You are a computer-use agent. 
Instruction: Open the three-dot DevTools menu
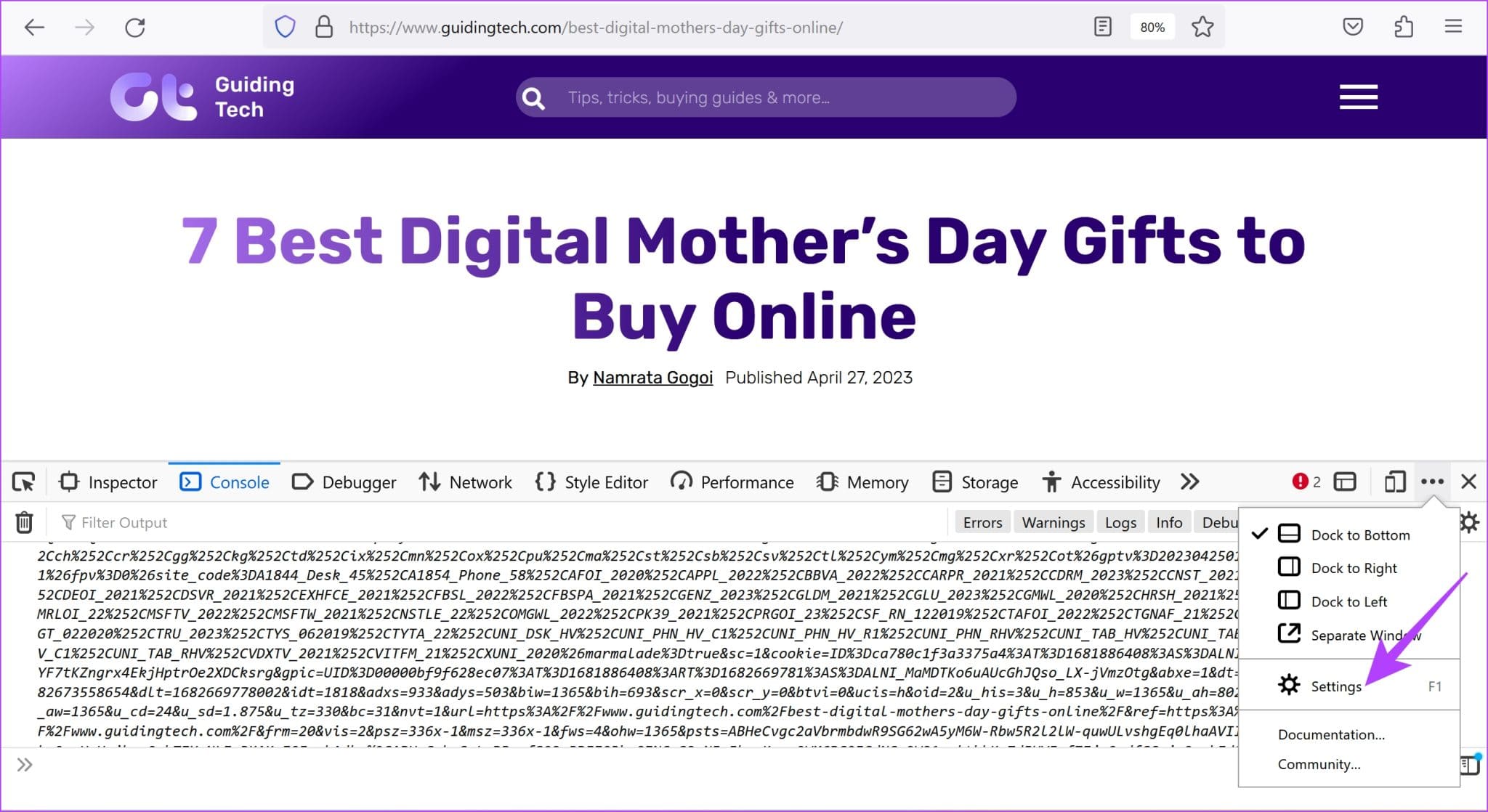click(x=1431, y=481)
